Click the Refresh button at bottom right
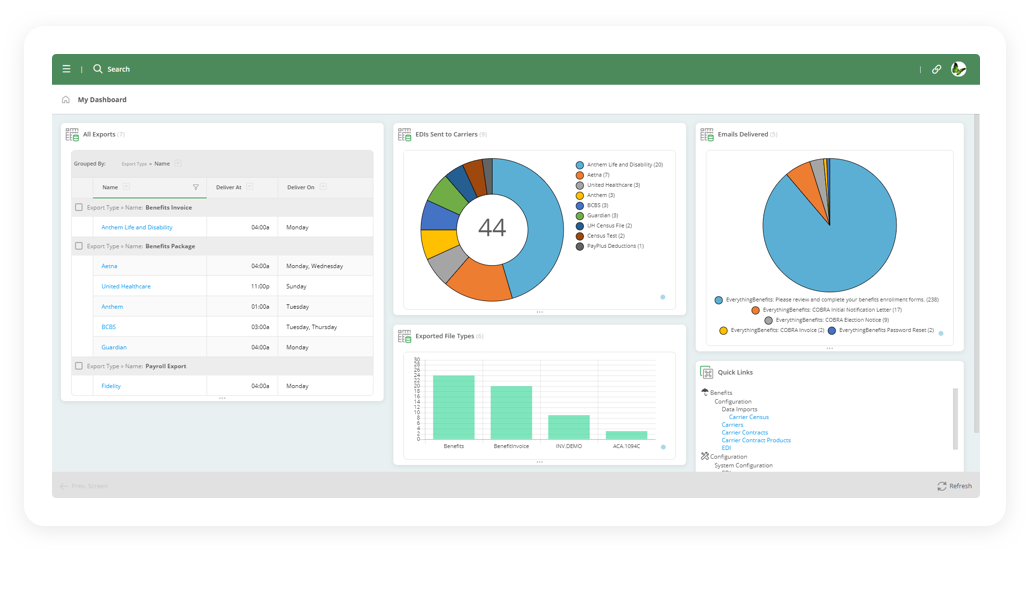 point(952,486)
